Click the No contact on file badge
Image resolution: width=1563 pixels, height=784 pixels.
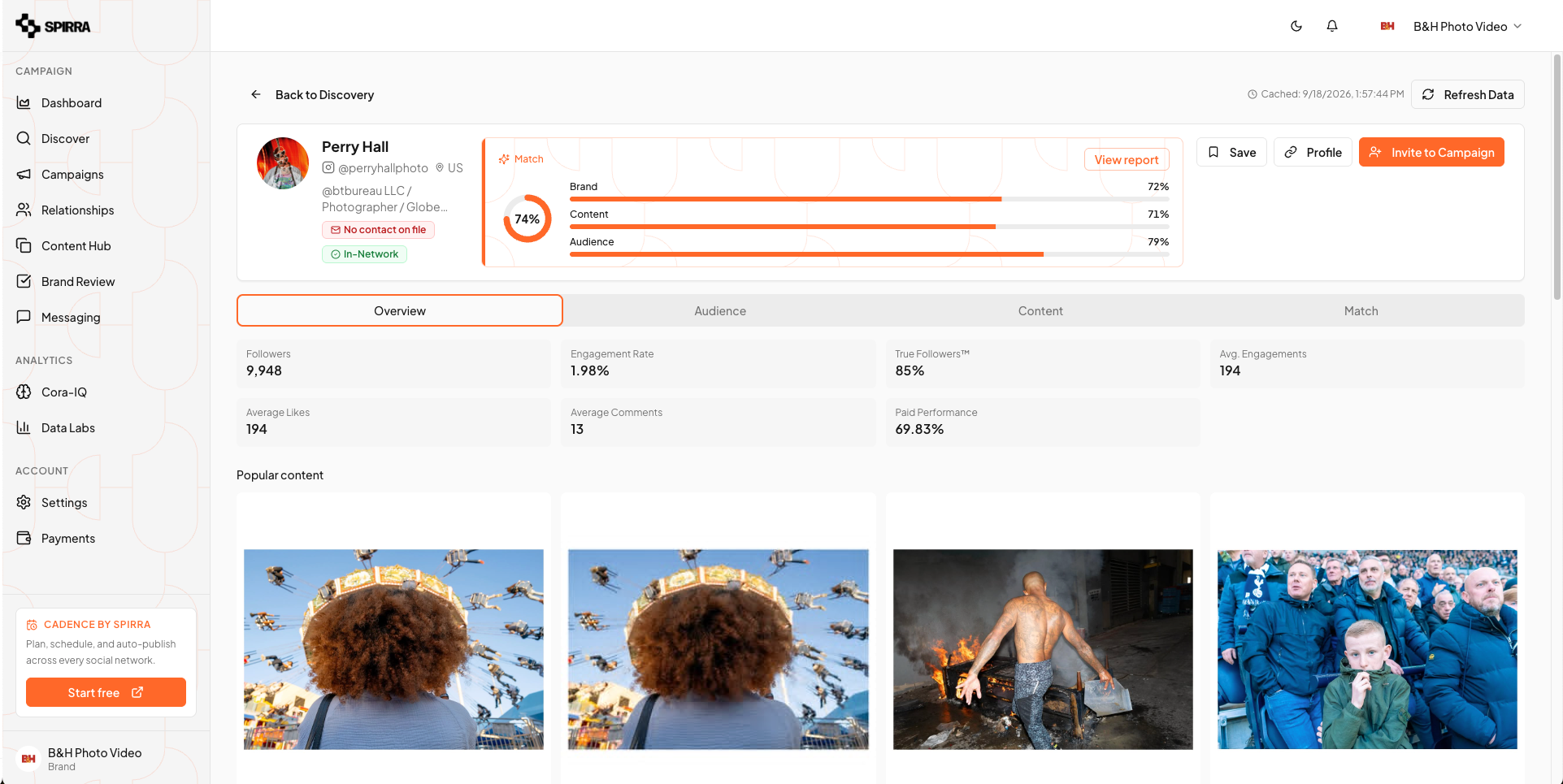point(378,230)
